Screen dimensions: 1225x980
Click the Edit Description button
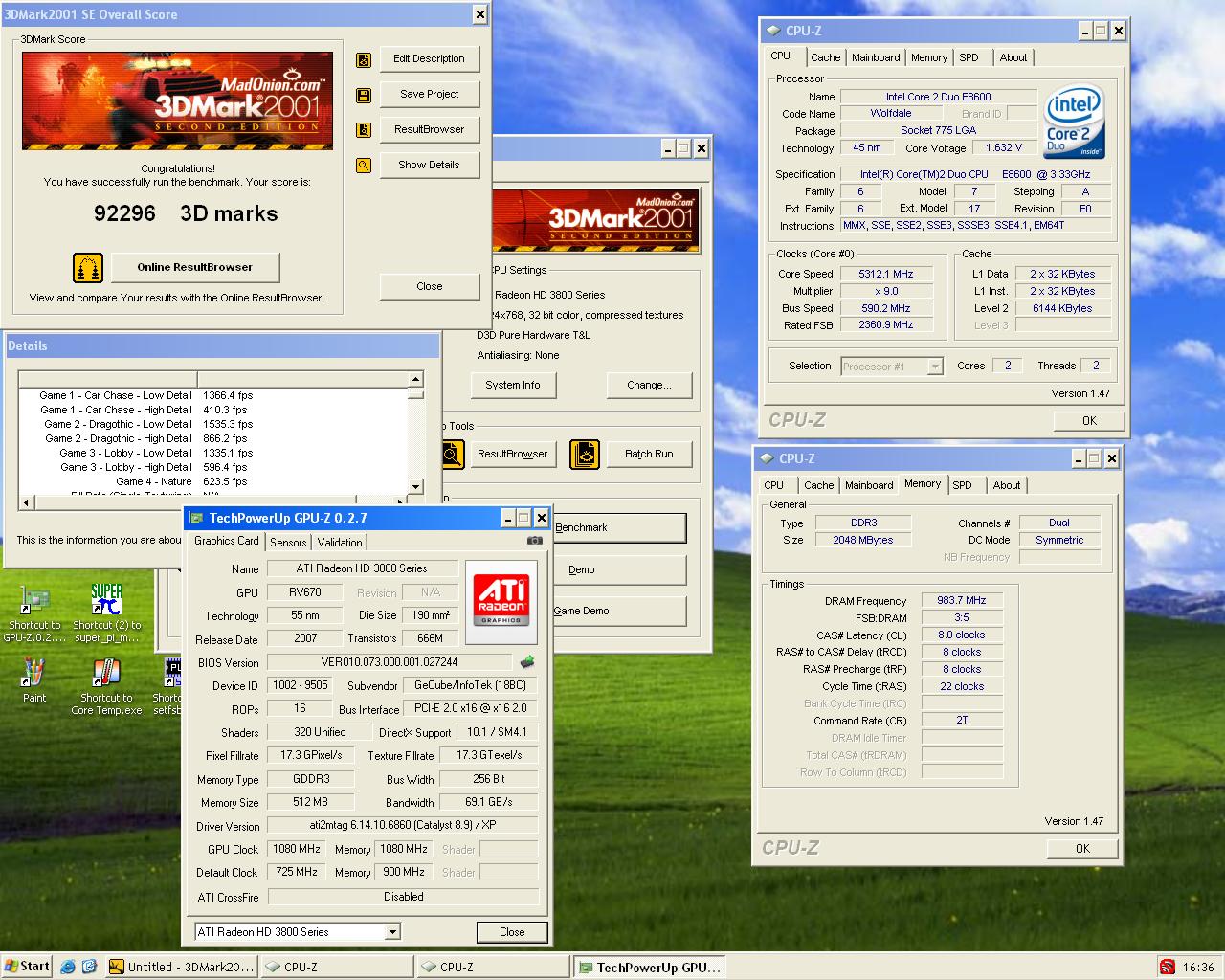[x=429, y=58]
